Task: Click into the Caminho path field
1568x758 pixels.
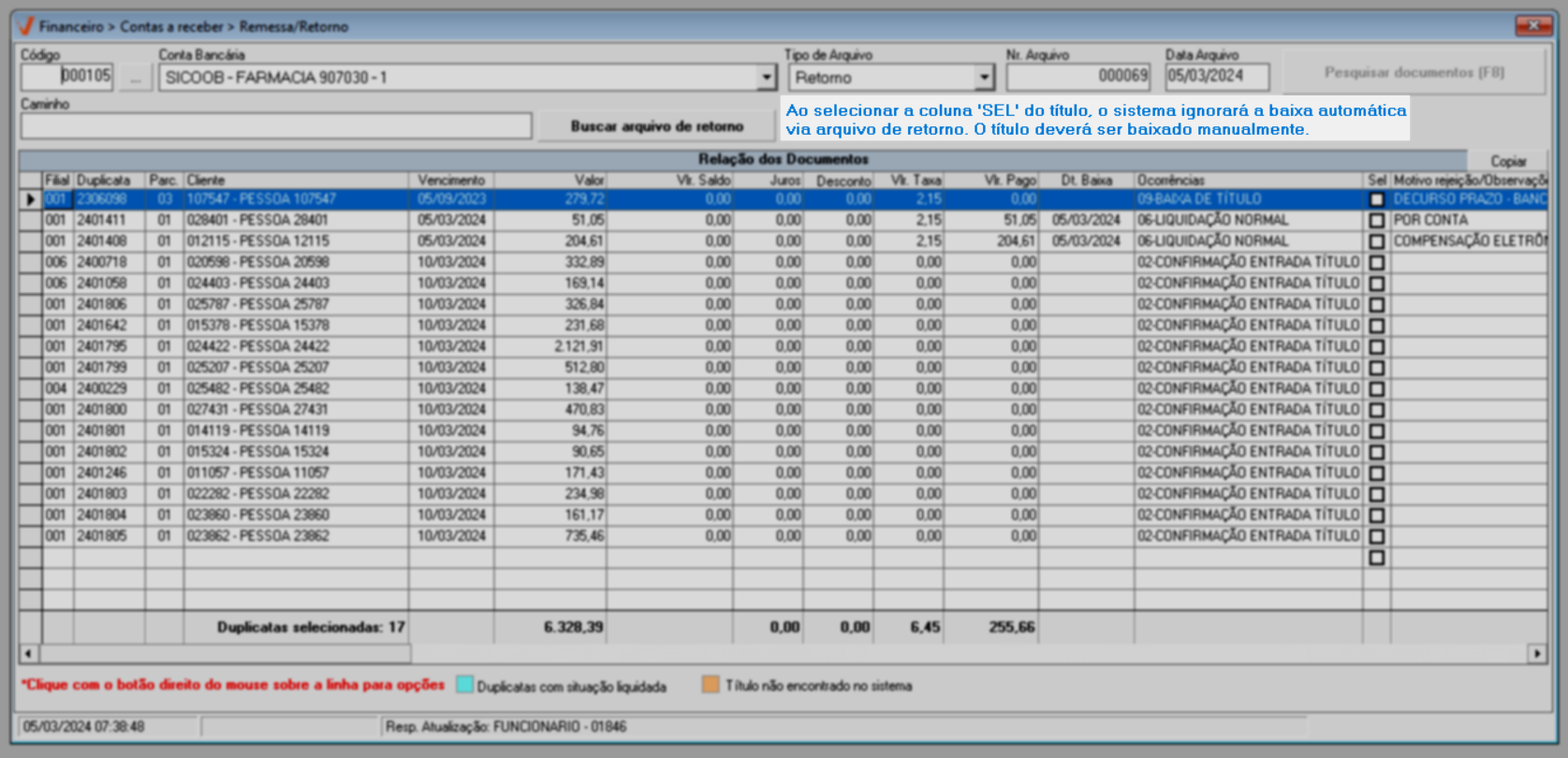Action: (x=276, y=125)
